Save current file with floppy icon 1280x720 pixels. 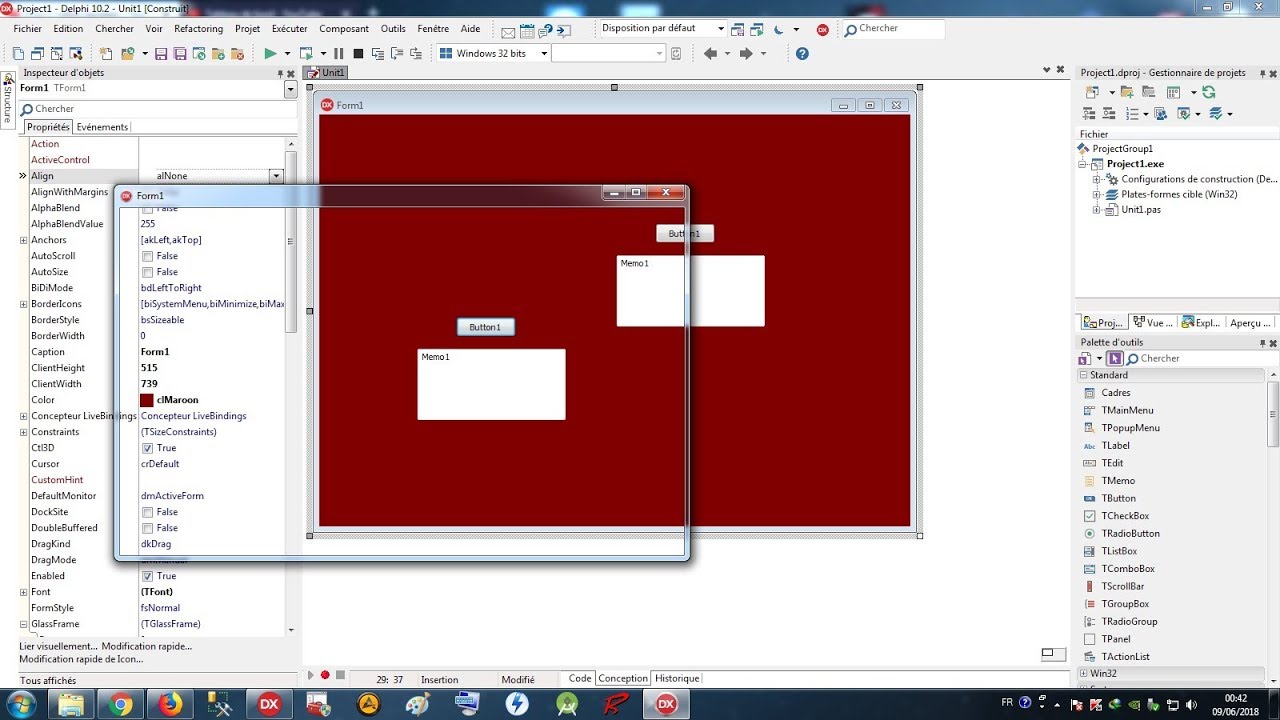pos(160,53)
